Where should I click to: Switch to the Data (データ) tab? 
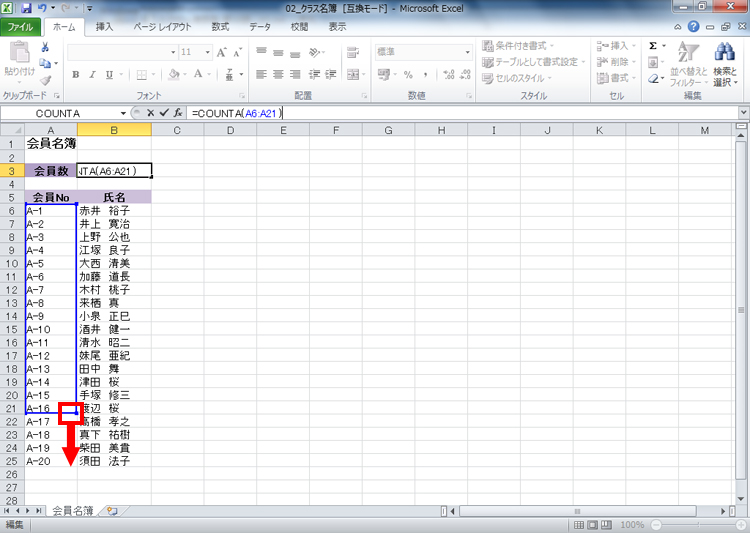click(260, 27)
